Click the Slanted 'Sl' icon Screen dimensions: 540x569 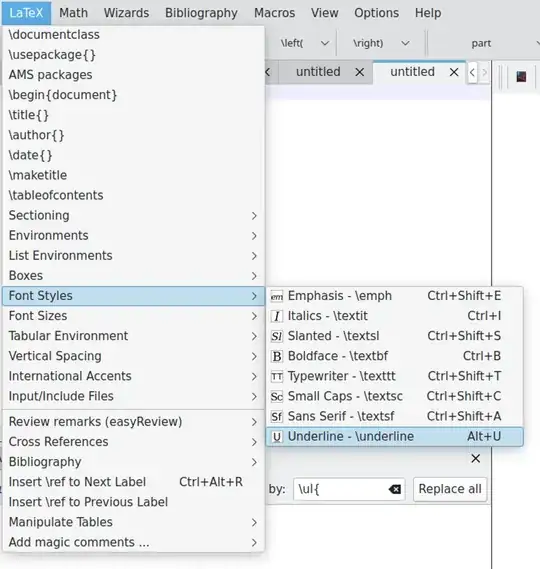tap(277, 336)
